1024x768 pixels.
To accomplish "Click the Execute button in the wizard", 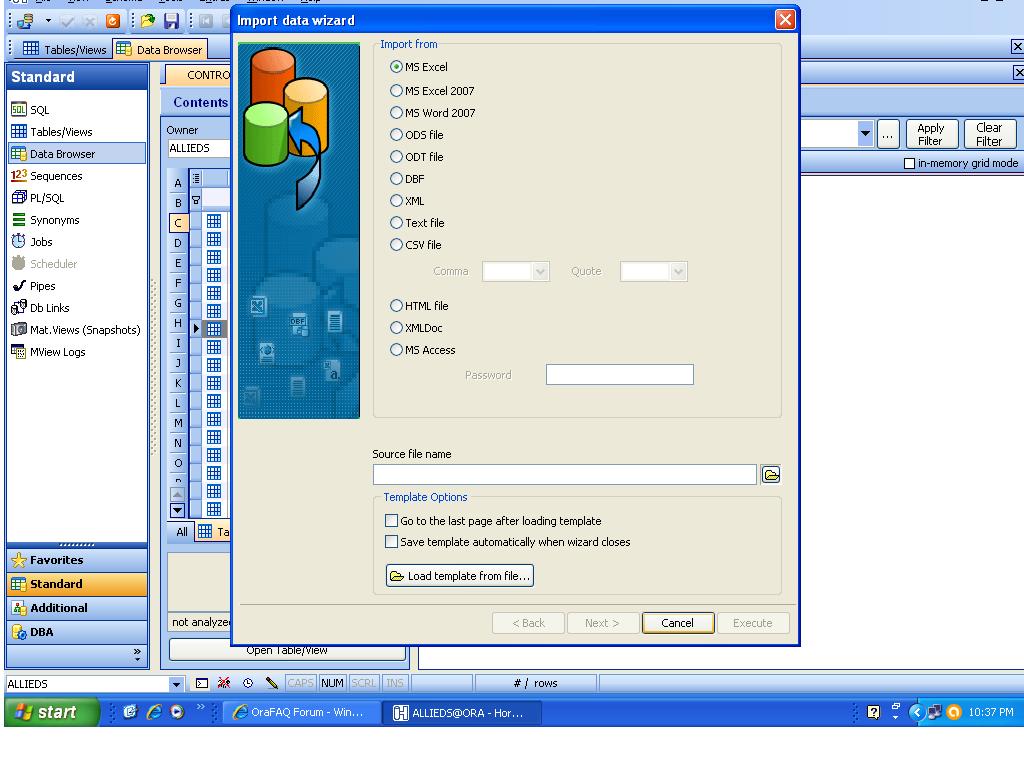I will click(752, 623).
